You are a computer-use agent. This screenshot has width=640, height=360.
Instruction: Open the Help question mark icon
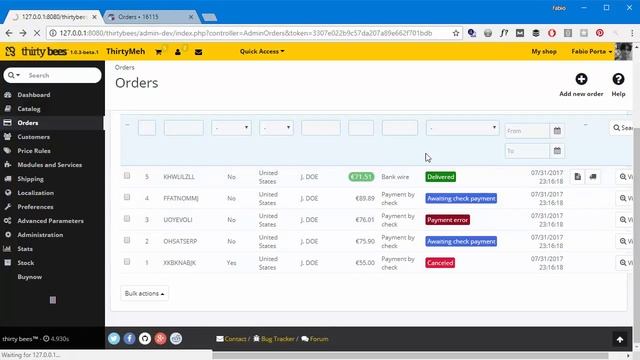click(x=618, y=79)
